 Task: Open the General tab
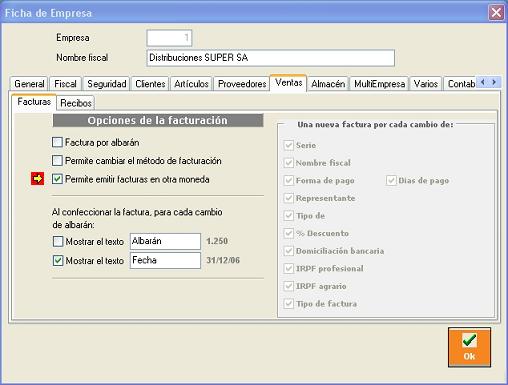click(29, 84)
